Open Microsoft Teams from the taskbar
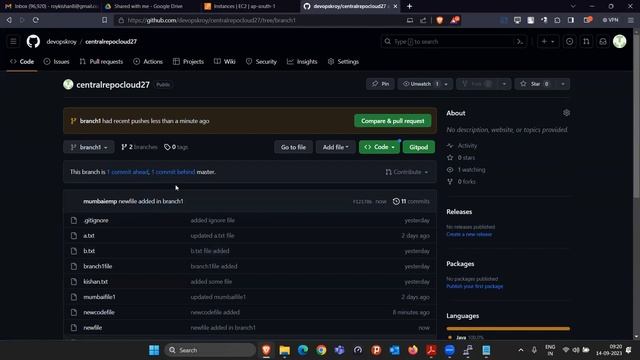The width and height of the screenshot is (640, 360). point(340,350)
